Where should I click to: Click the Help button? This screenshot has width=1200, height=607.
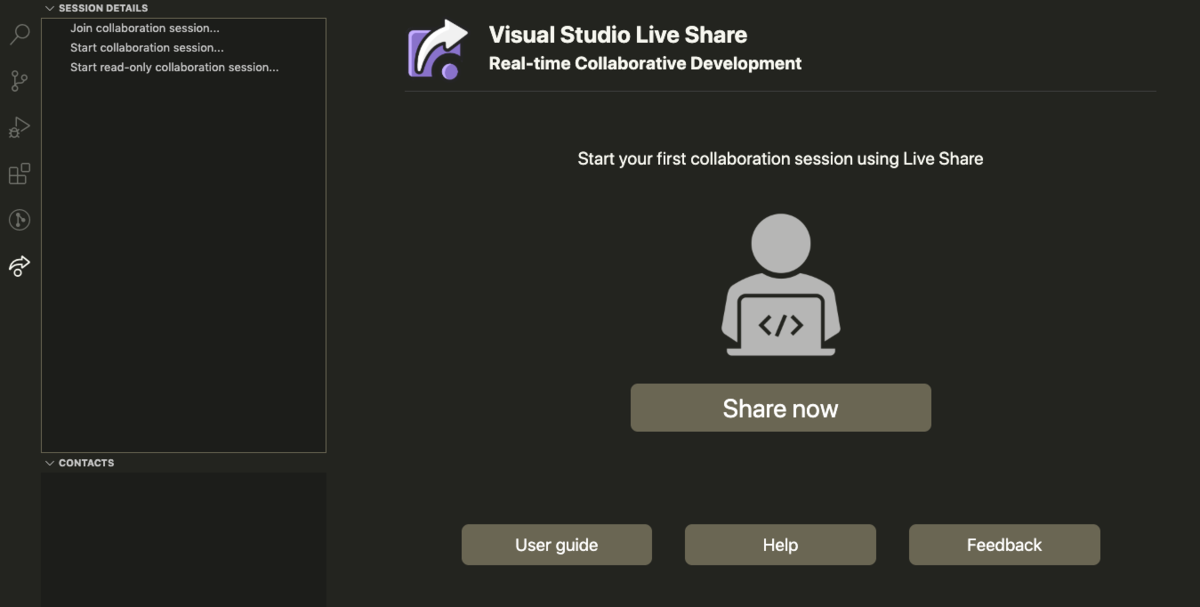coord(780,545)
